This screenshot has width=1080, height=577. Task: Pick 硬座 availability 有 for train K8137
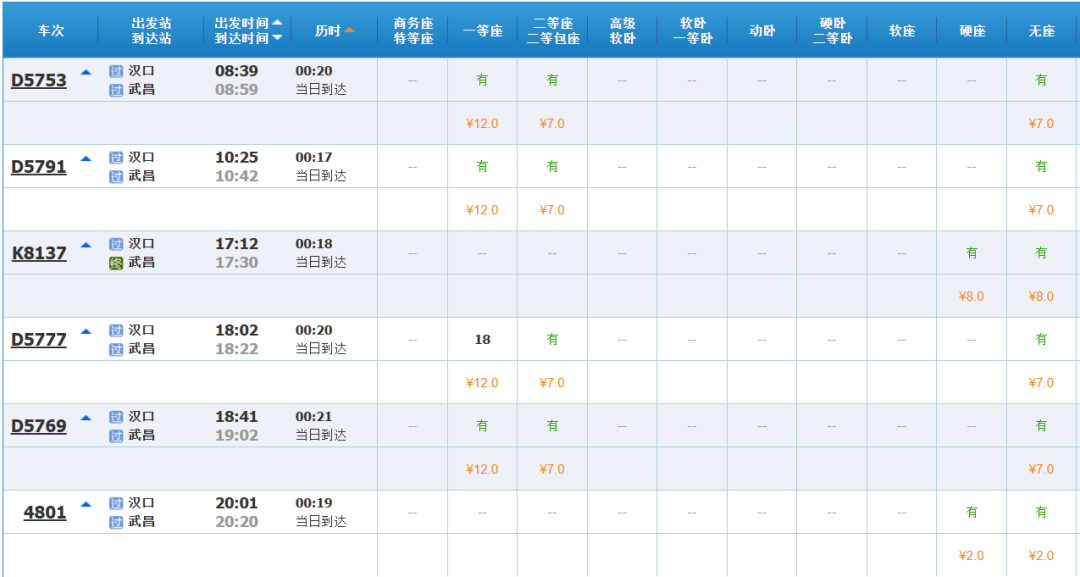click(971, 253)
